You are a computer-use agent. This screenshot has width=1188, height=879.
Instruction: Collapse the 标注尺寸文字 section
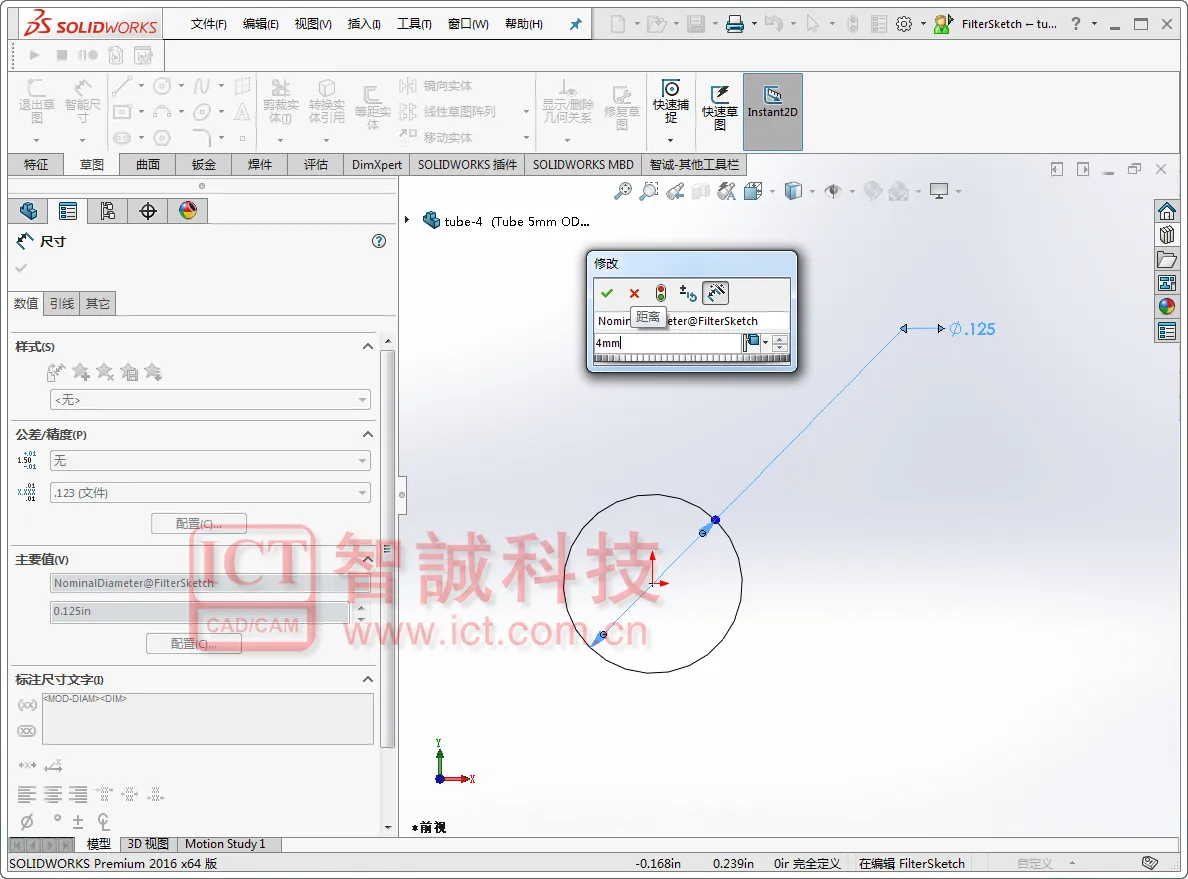click(367, 679)
